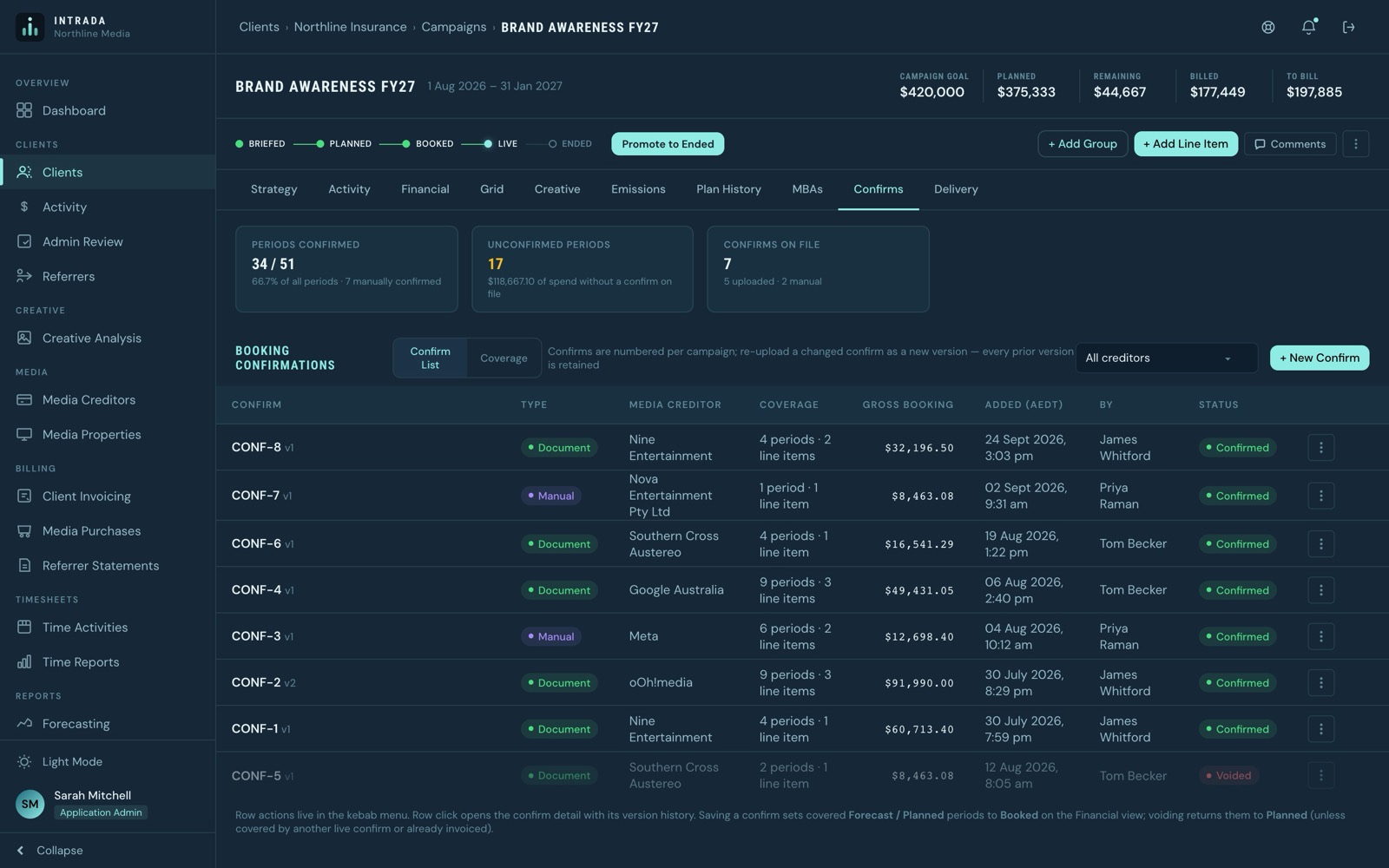Open Northline Insurance breadcrumb link

(350, 27)
